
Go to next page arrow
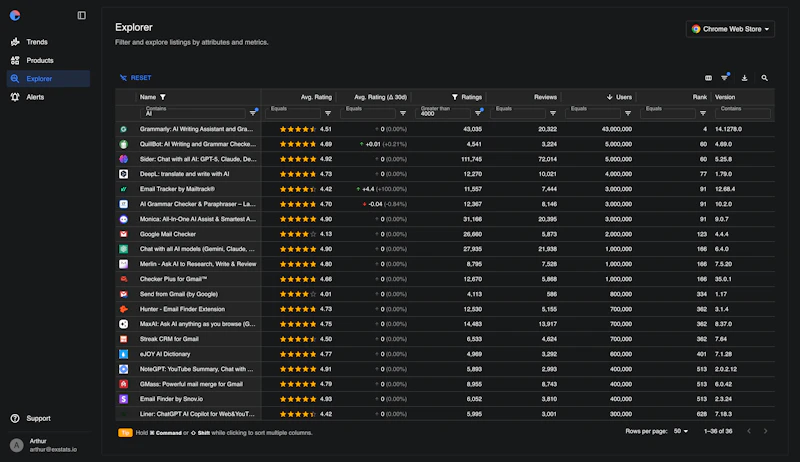(x=765, y=431)
